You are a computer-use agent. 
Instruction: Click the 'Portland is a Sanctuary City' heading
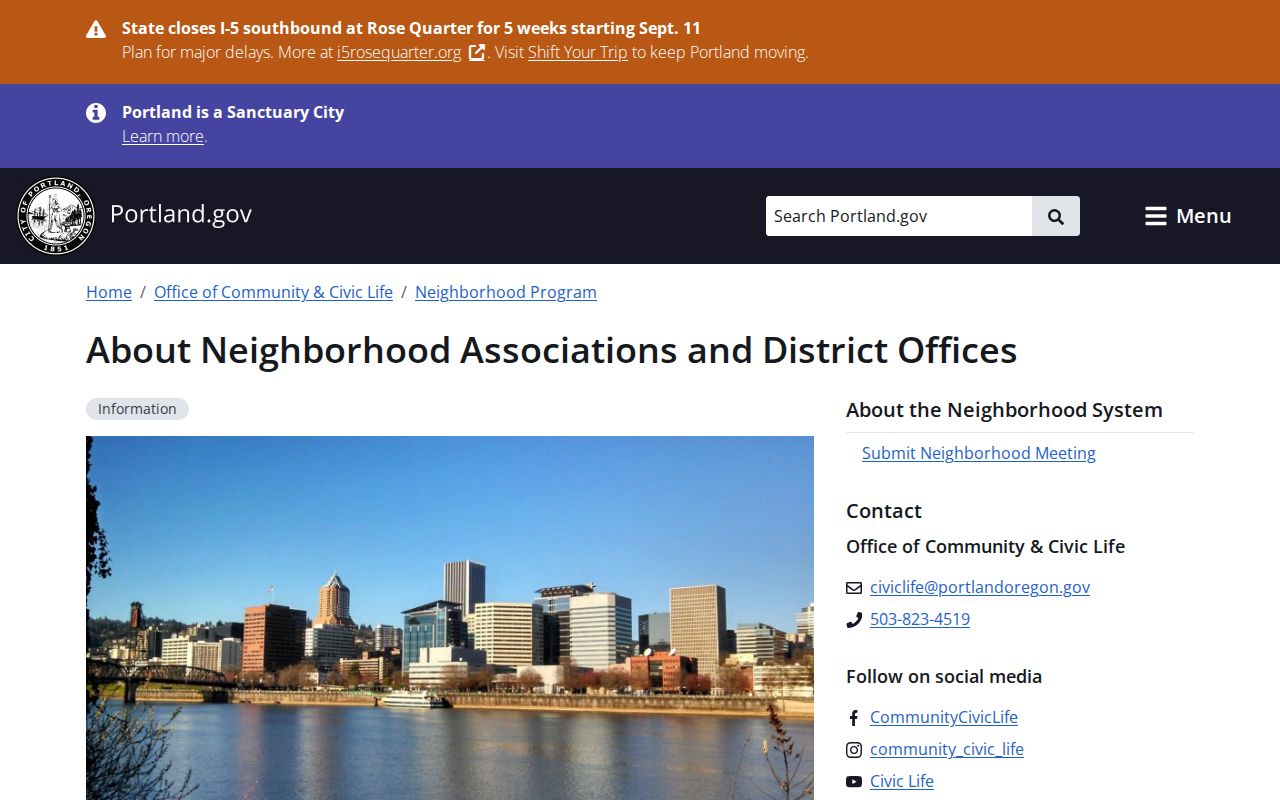[x=233, y=112]
